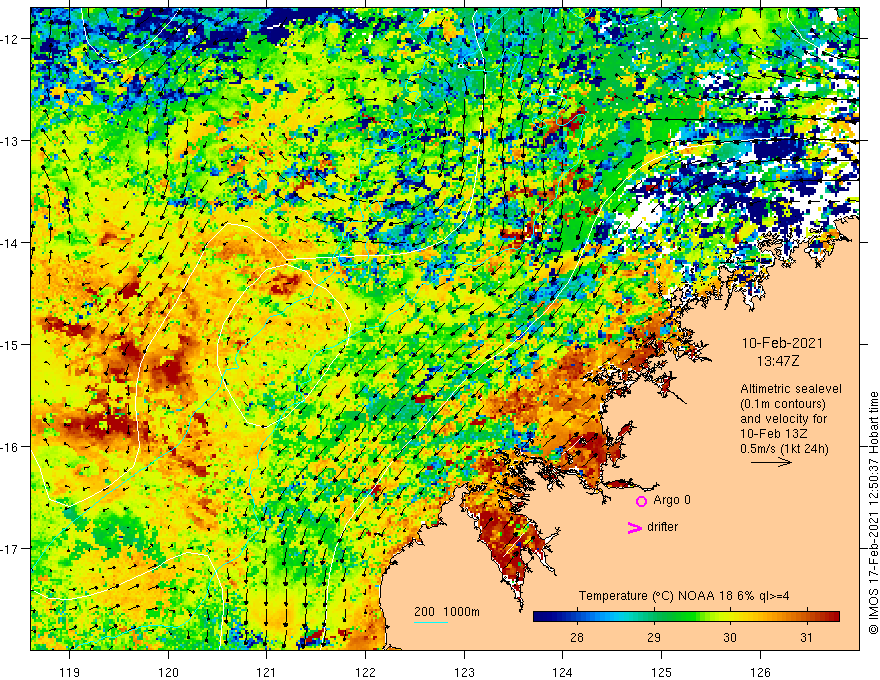Click latitude axis label '-14'
The height and width of the screenshot is (680, 880).
pyautogui.click(x=10, y=243)
